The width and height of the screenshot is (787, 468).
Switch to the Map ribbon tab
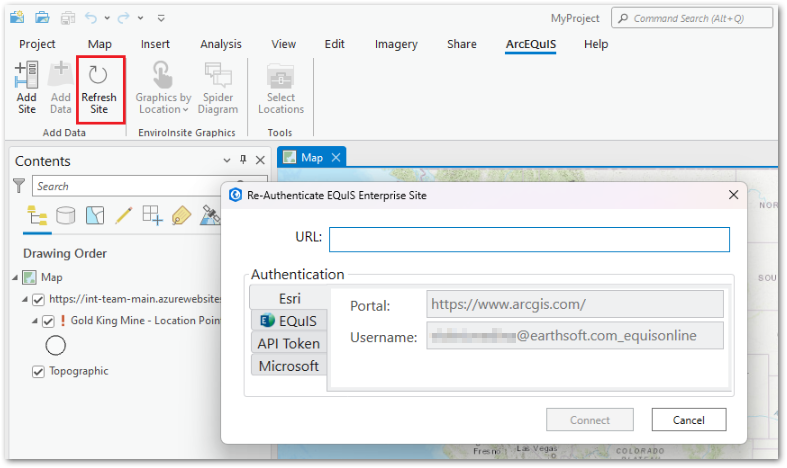click(99, 44)
